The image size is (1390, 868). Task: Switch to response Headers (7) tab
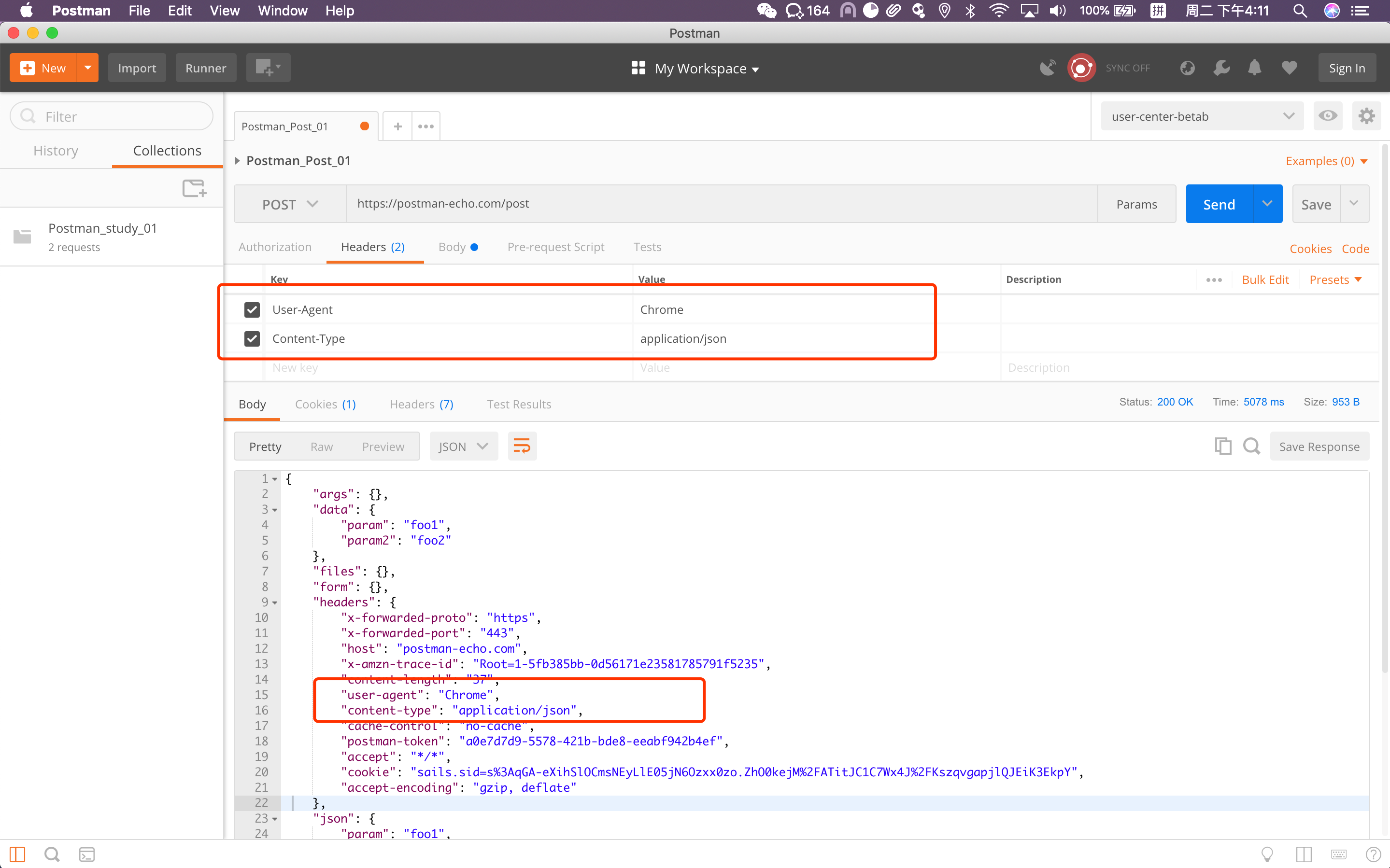[x=422, y=404]
